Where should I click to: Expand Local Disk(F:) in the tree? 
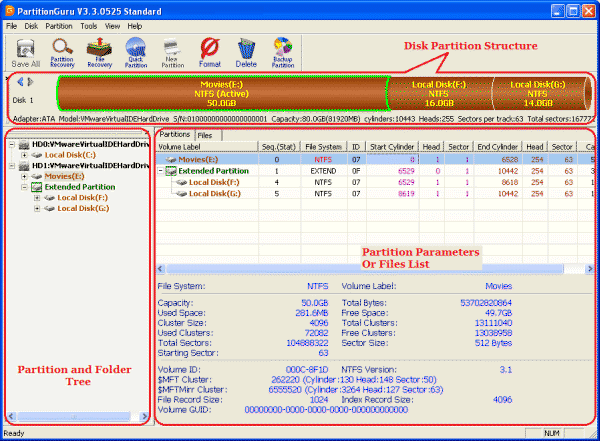click(x=37, y=198)
